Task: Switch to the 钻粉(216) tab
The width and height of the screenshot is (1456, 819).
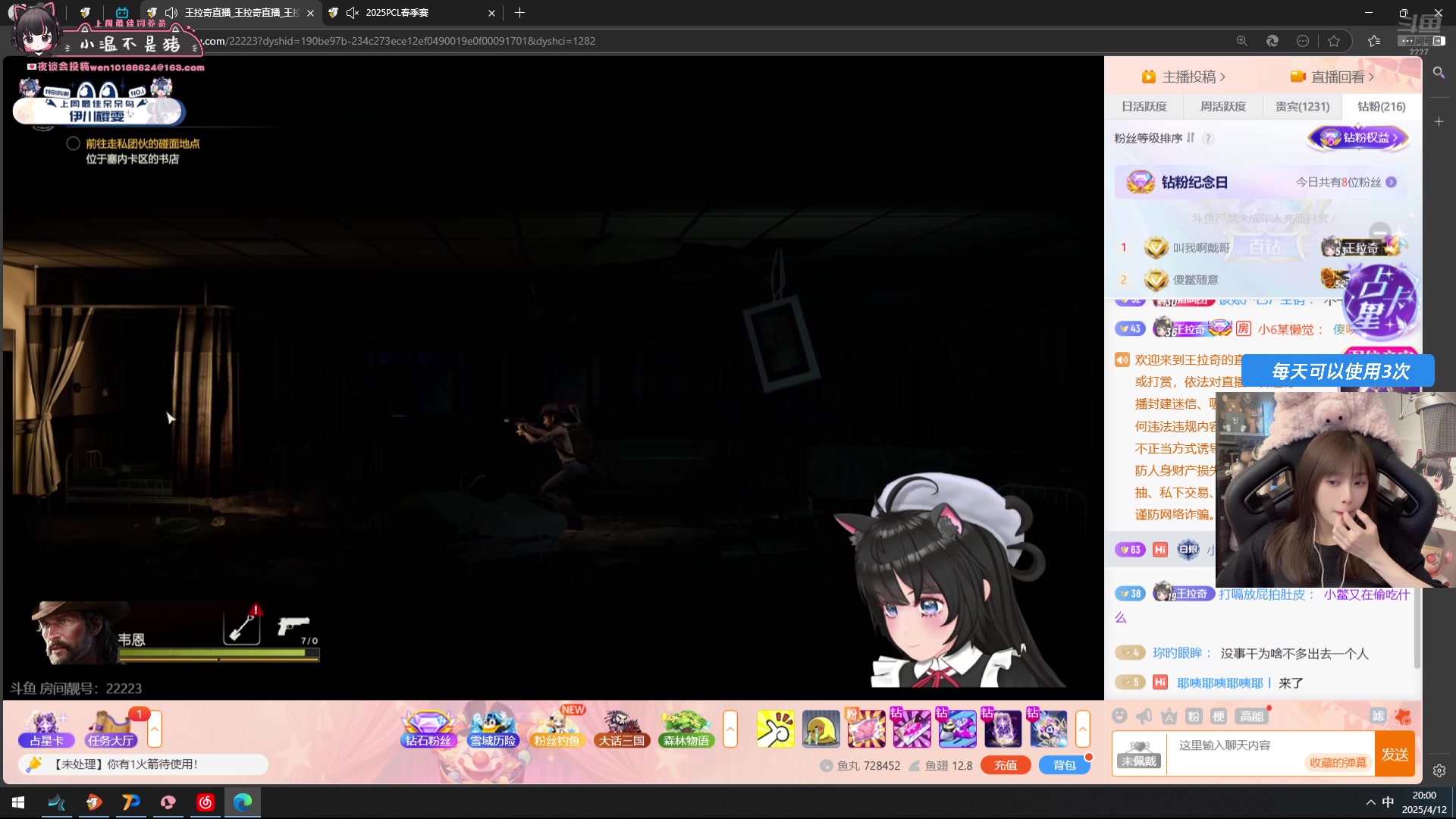Action: point(1381,107)
